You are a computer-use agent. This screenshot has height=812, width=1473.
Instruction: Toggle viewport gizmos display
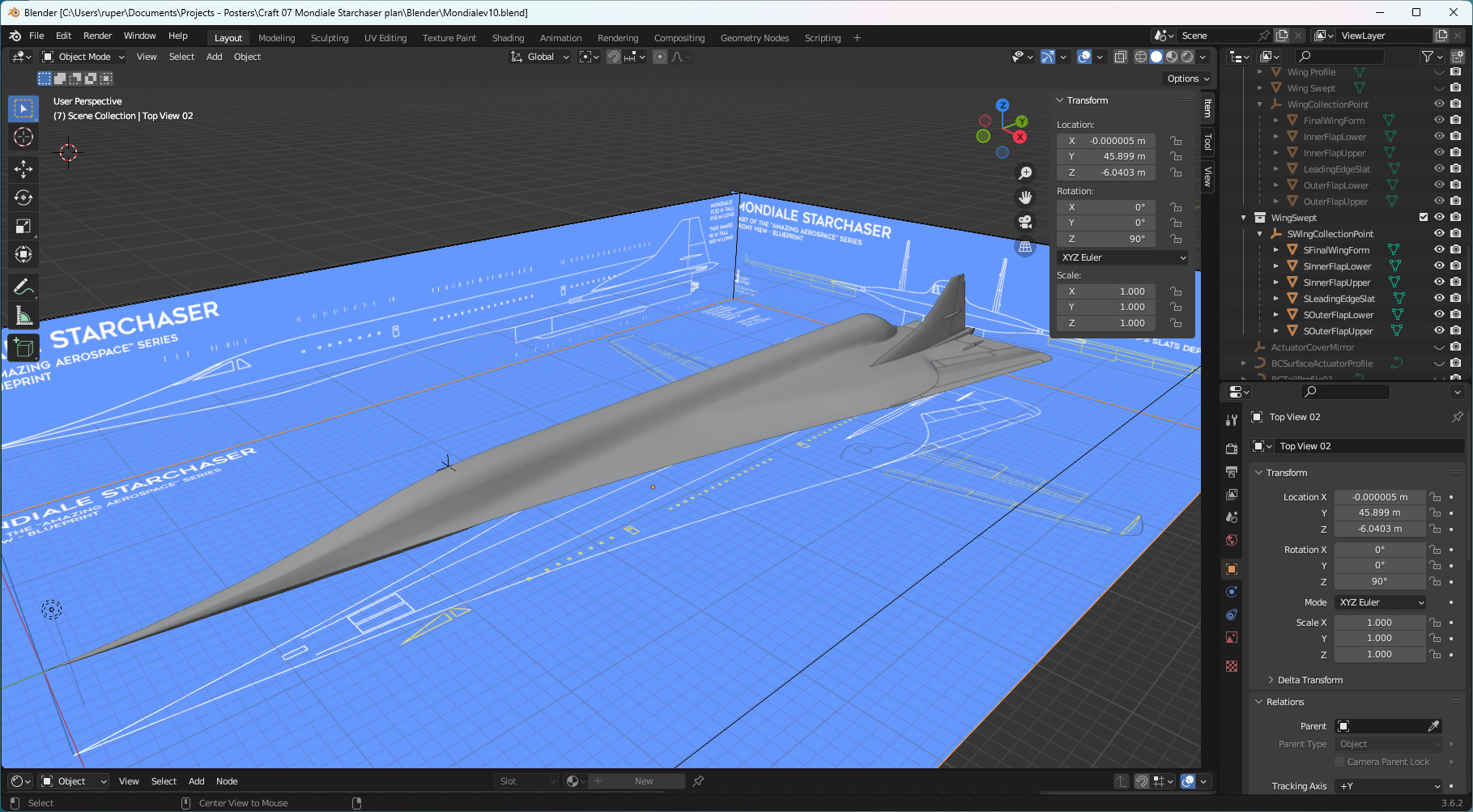[x=1047, y=57]
